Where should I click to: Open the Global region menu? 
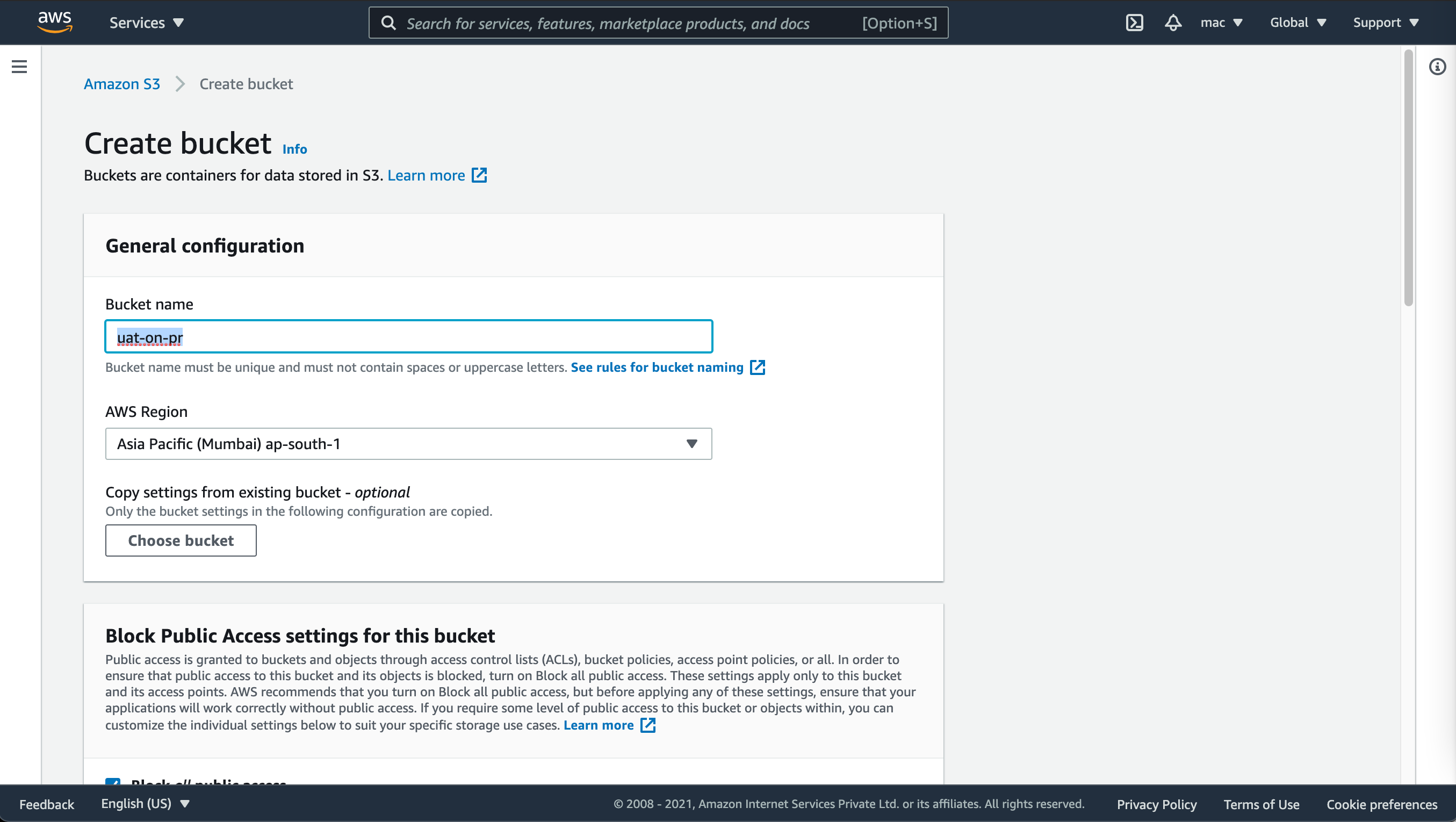1298,23
